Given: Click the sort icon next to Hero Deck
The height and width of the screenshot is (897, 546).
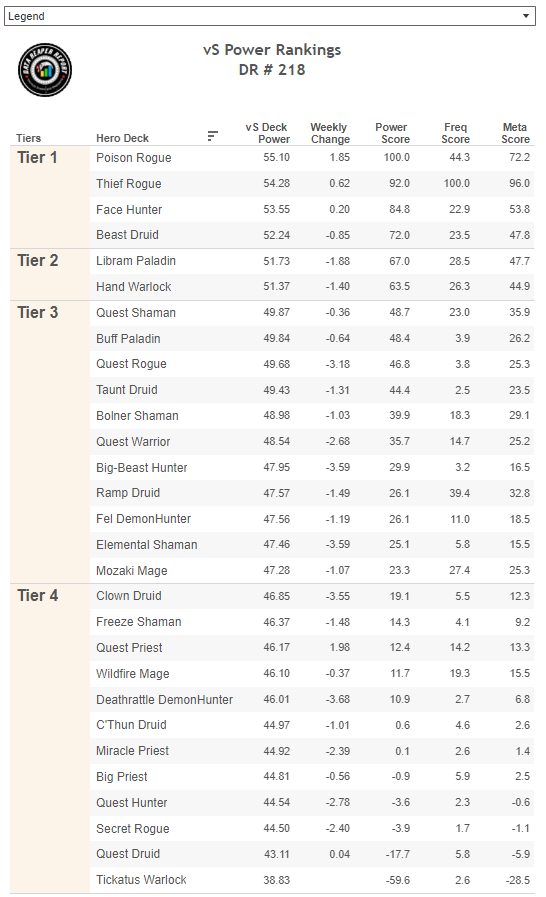Looking at the screenshot, I should (x=212, y=136).
